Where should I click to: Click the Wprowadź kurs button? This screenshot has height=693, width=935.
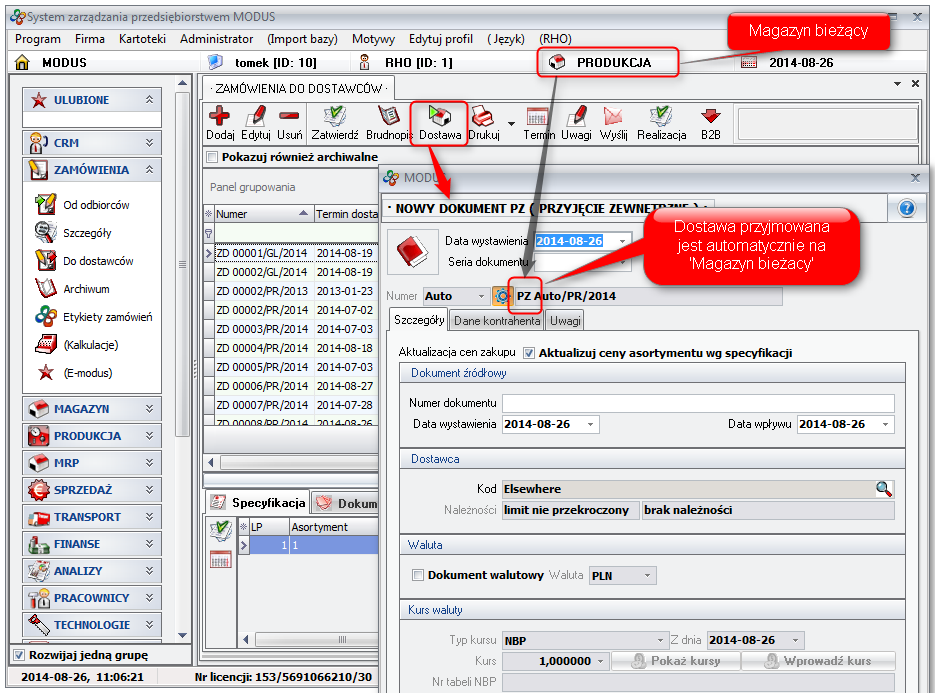[818, 661]
